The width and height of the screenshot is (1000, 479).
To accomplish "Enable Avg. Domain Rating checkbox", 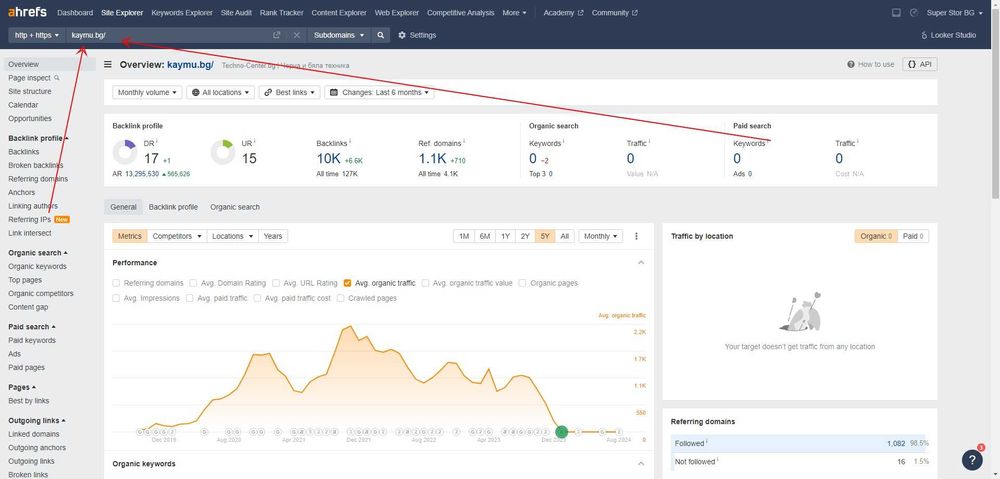I will point(193,283).
